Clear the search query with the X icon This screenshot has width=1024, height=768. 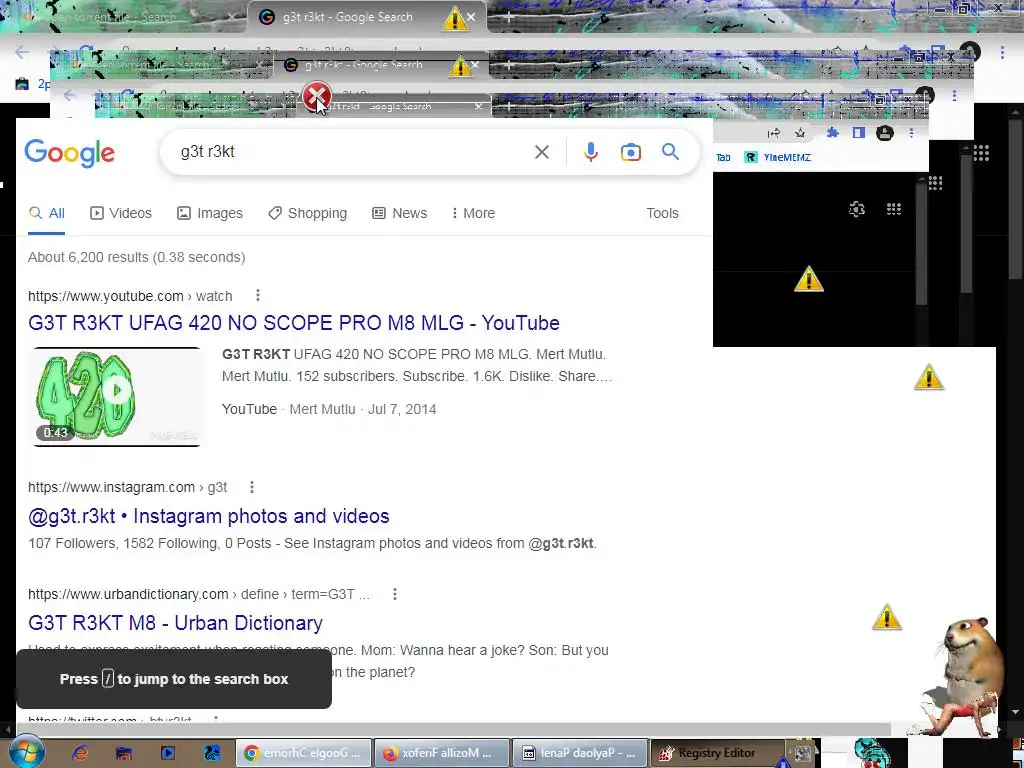pyautogui.click(x=541, y=152)
